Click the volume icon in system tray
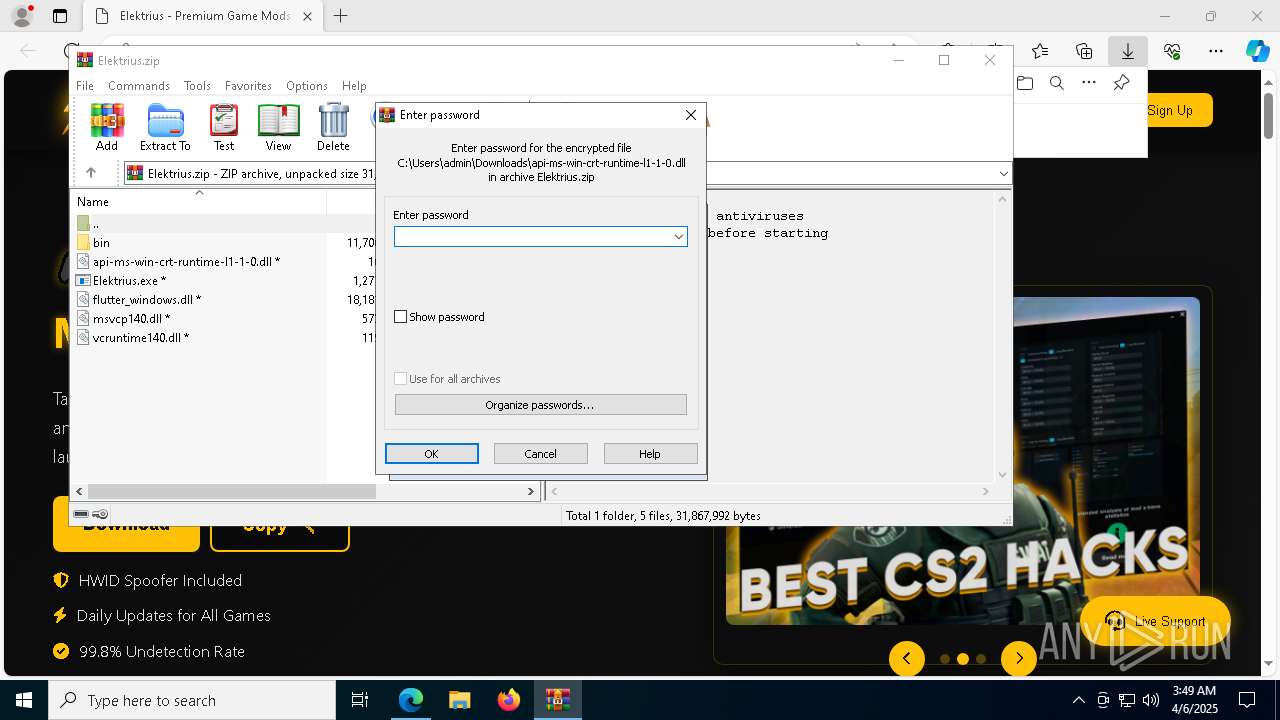Screen dimensions: 1280x720 coord(1151,700)
